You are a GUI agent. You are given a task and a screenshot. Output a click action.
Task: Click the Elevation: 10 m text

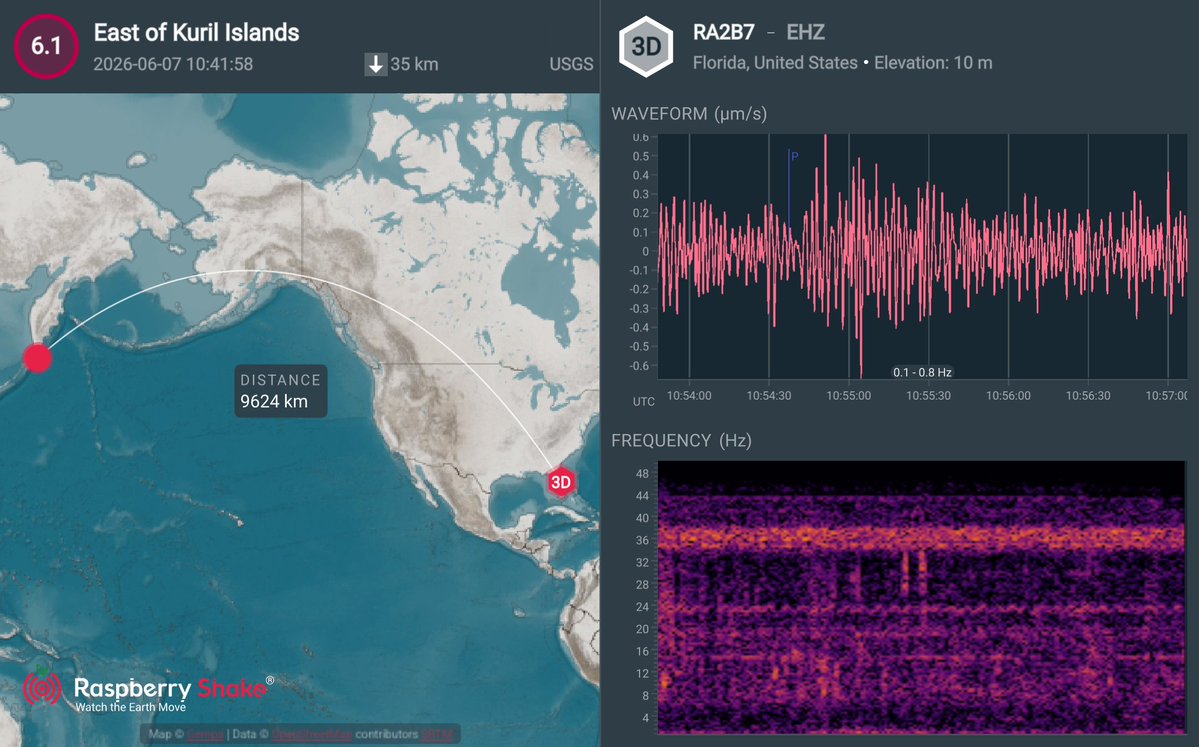[x=933, y=63]
